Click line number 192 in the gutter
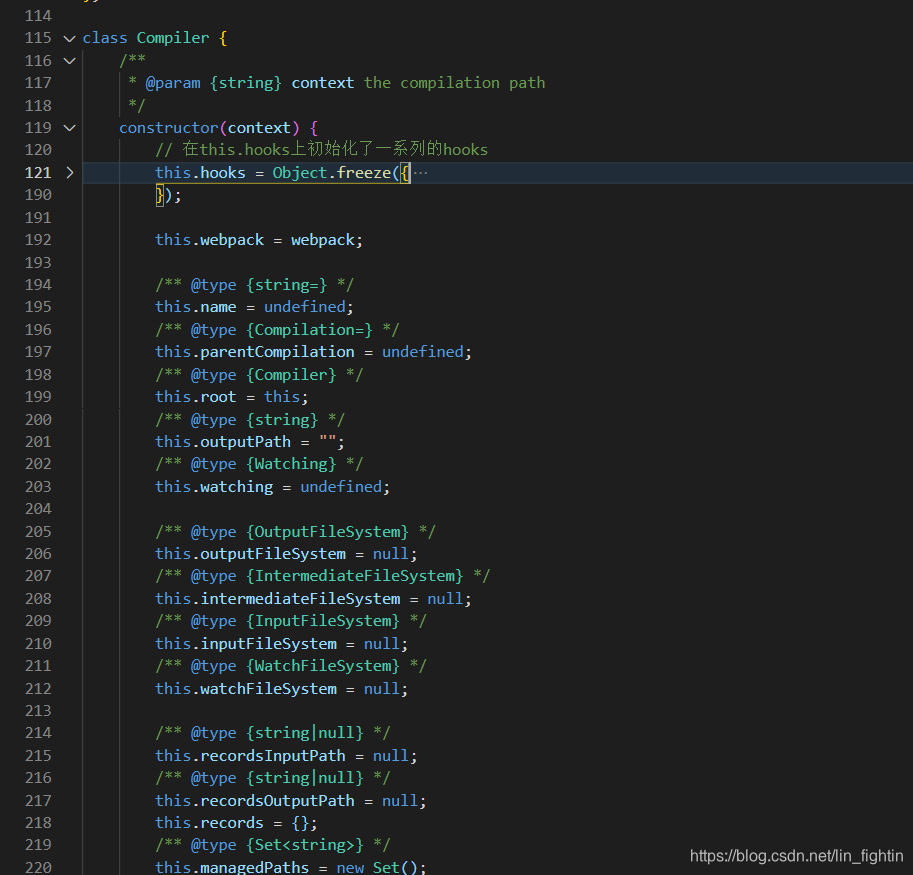913x875 pixels. [38, 240]
